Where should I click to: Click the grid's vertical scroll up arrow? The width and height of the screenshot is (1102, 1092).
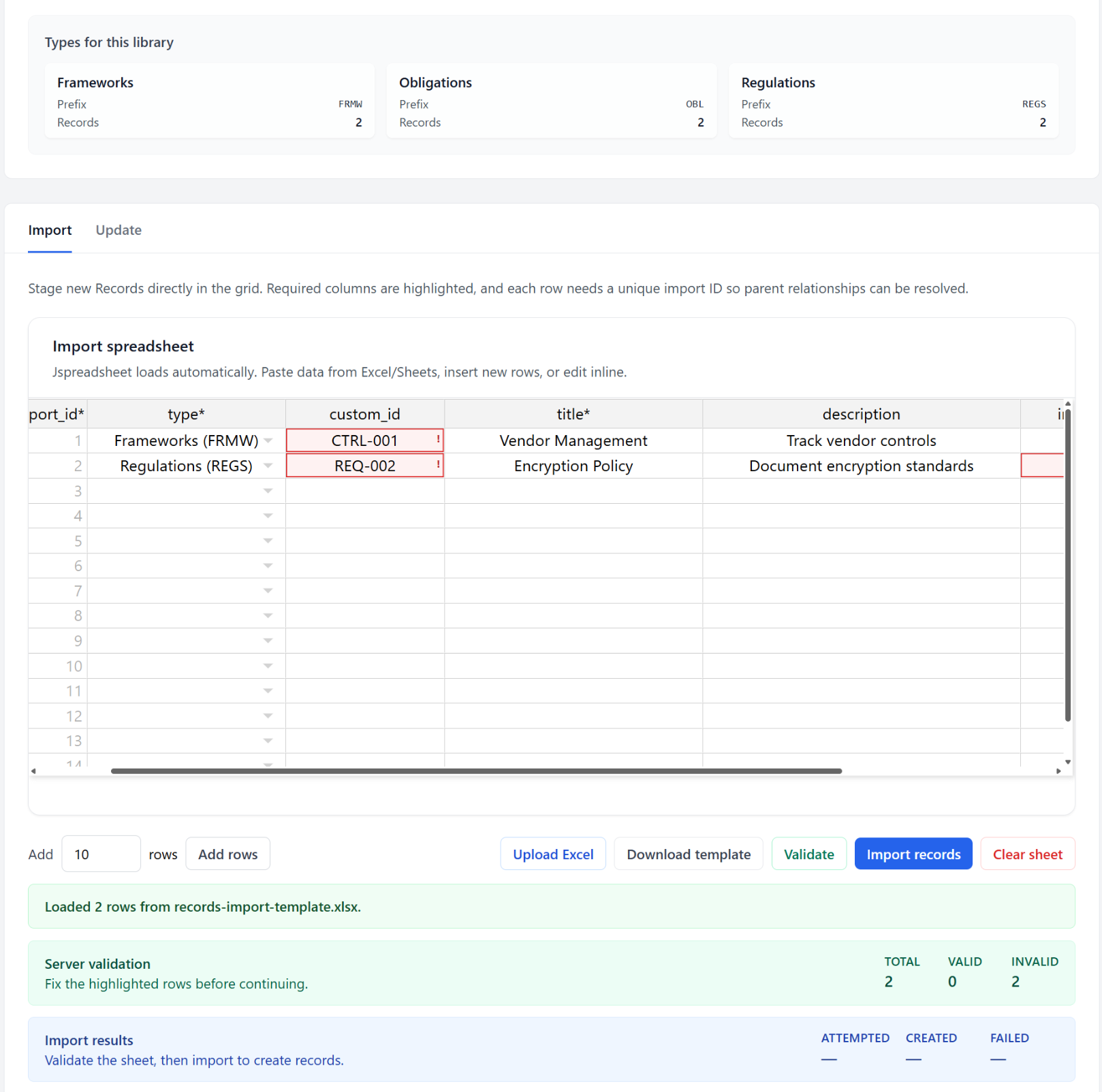click(1067, 404)
